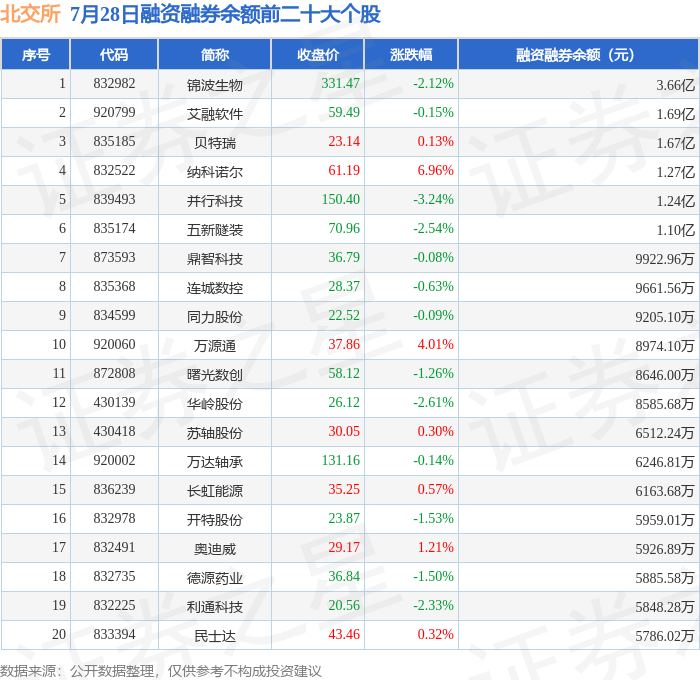Select stock name 苏轴股份
The width and height of the screenshot is (700, 680).
pos(215,433)
